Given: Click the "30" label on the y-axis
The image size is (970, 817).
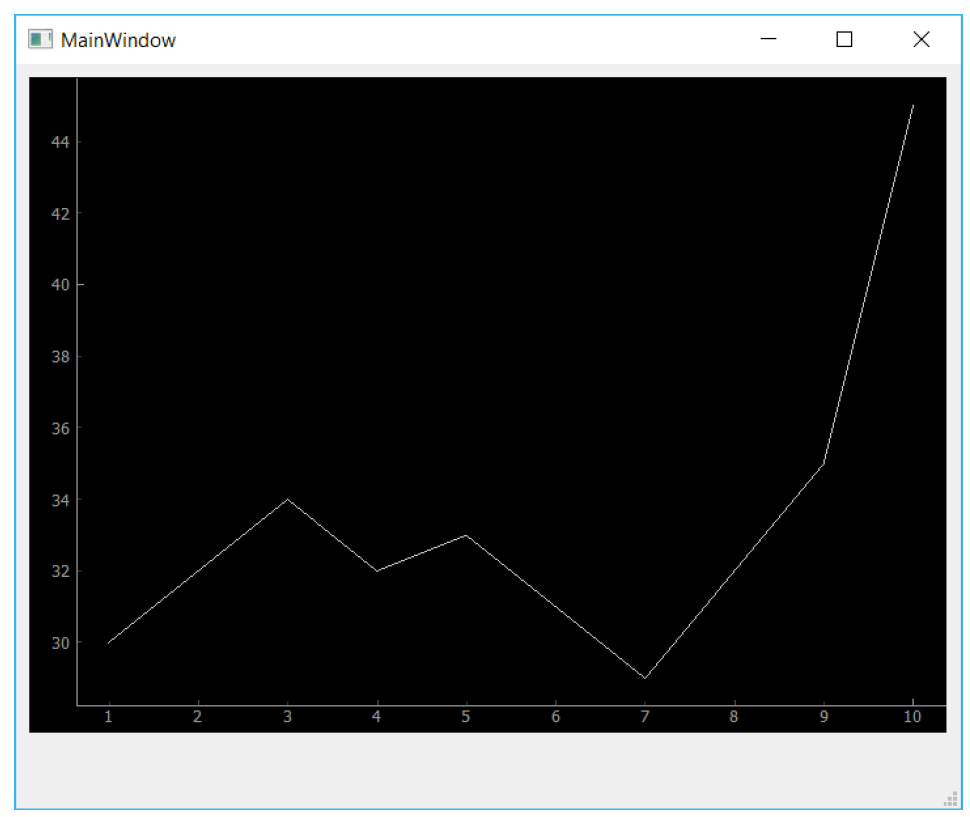Looking at the screenshot, I should coord(59,643).
